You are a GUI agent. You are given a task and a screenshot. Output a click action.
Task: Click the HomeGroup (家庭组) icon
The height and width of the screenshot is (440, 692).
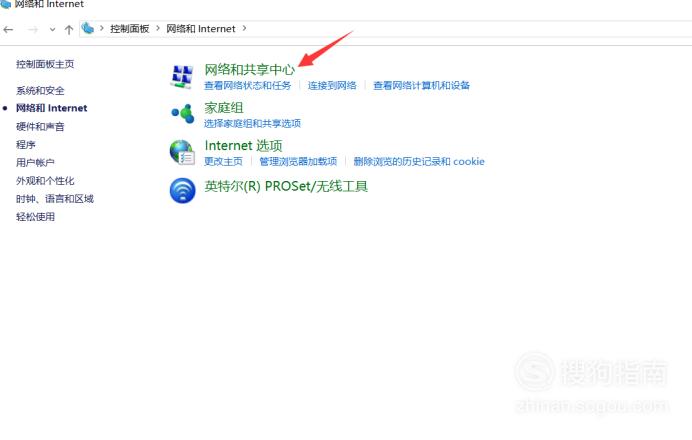[x=182, y=114]
